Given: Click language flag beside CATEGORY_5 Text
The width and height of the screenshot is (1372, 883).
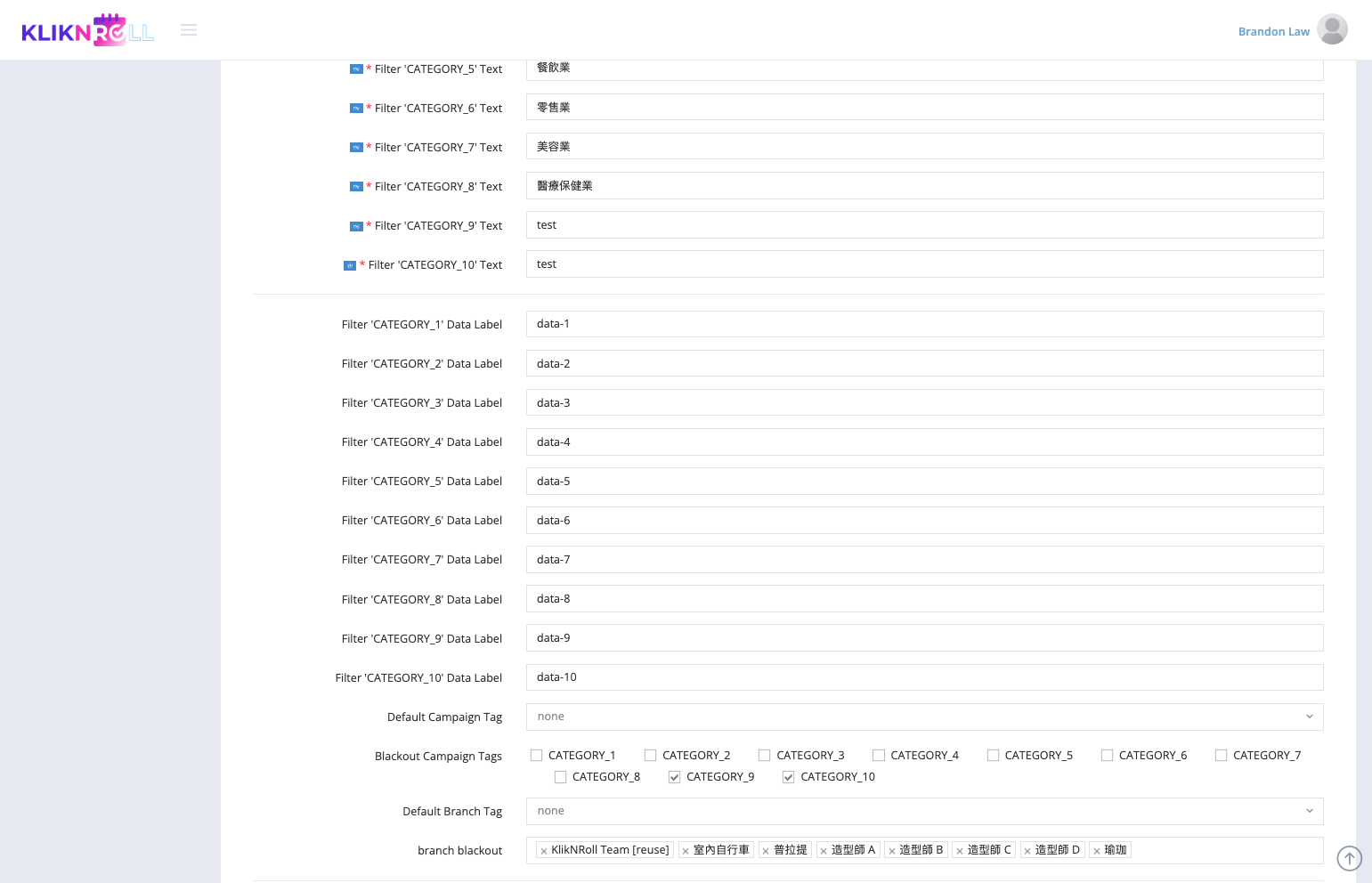Looking at the screenshot, I should tap(356, 69).
